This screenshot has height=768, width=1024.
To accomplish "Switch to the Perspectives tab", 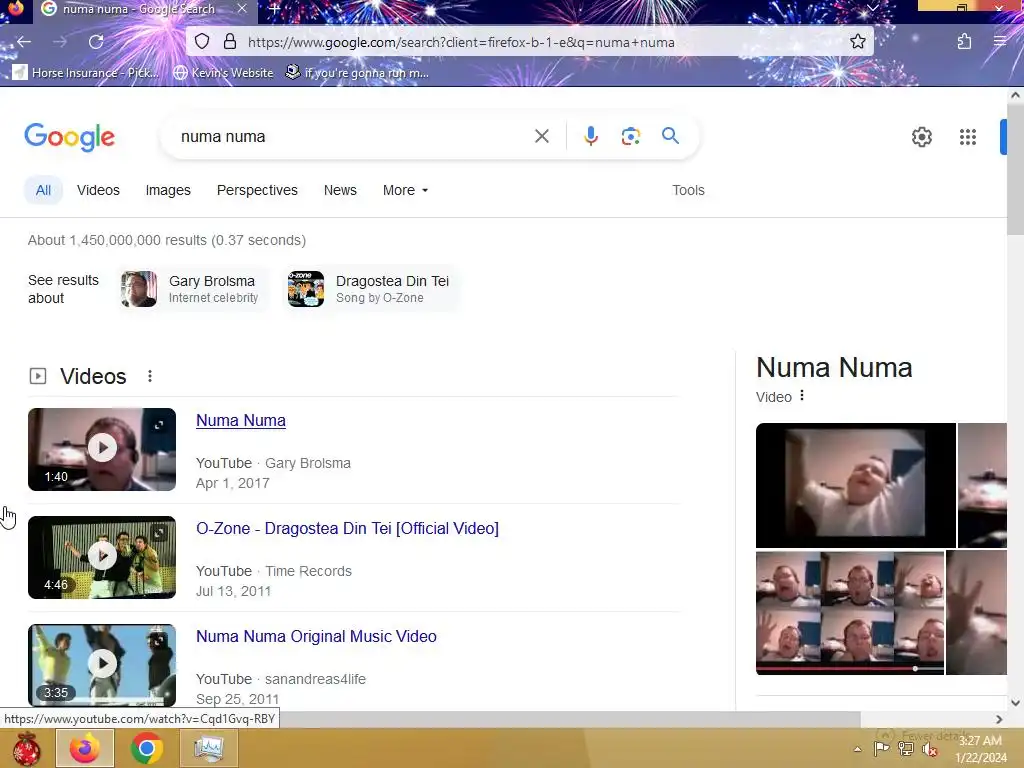I will coord(257,190).
